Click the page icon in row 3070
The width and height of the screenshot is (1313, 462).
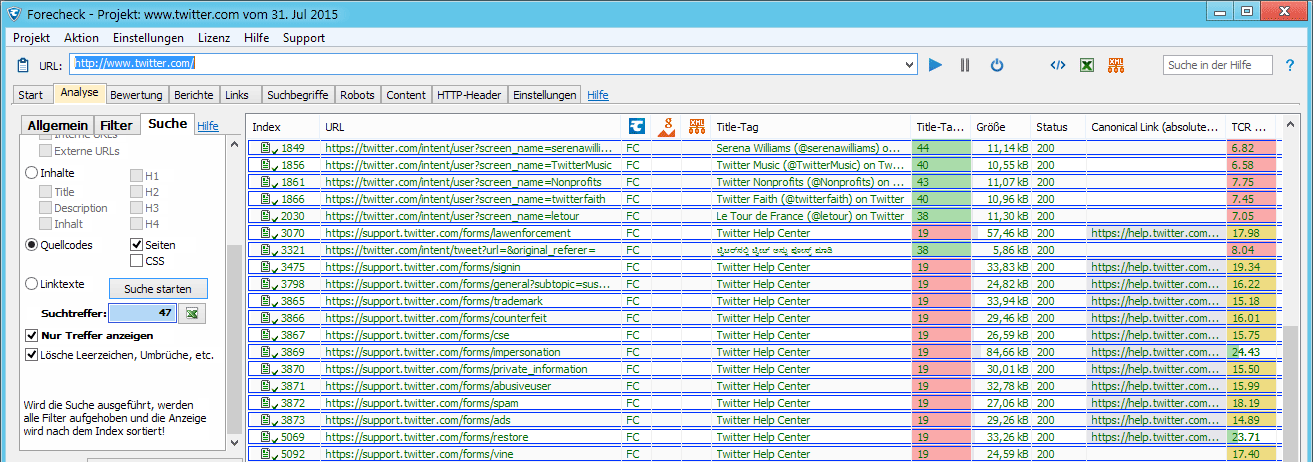pyautogui.click(x=266, y=232)
